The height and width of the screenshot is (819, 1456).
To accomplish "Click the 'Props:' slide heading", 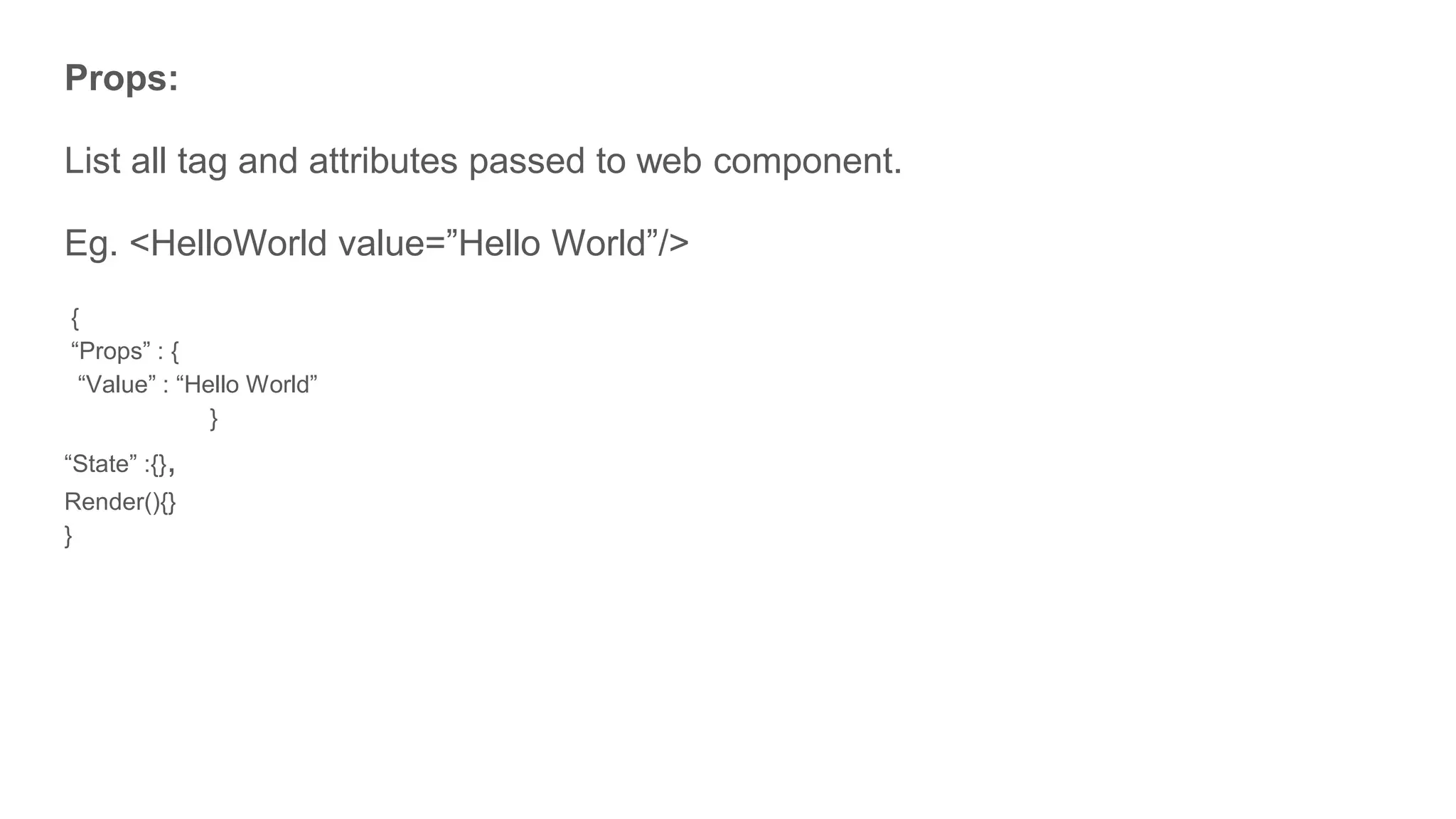I will pyautogui.click(x=122, y=78).
